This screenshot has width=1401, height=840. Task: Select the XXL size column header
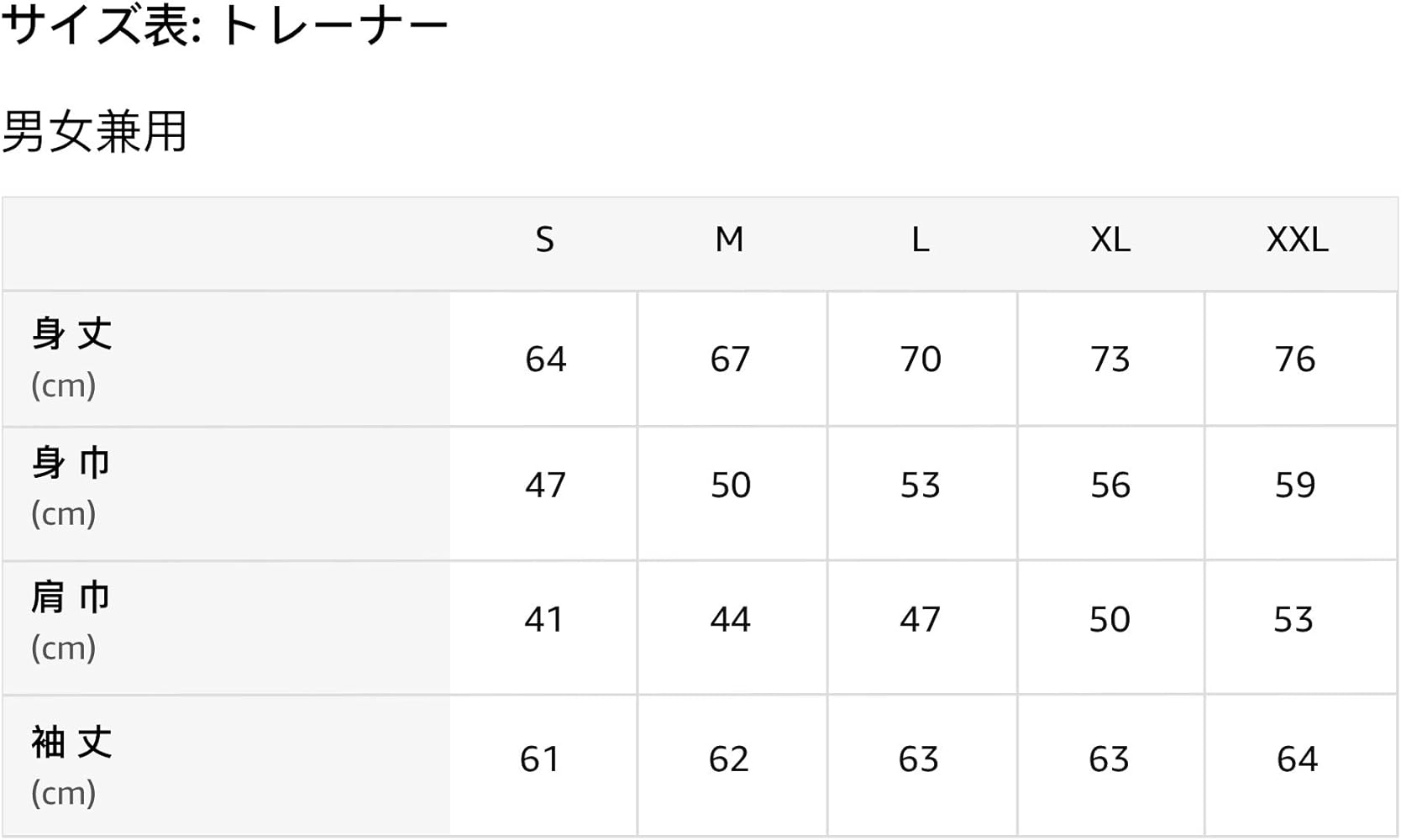coord(1297,240)
